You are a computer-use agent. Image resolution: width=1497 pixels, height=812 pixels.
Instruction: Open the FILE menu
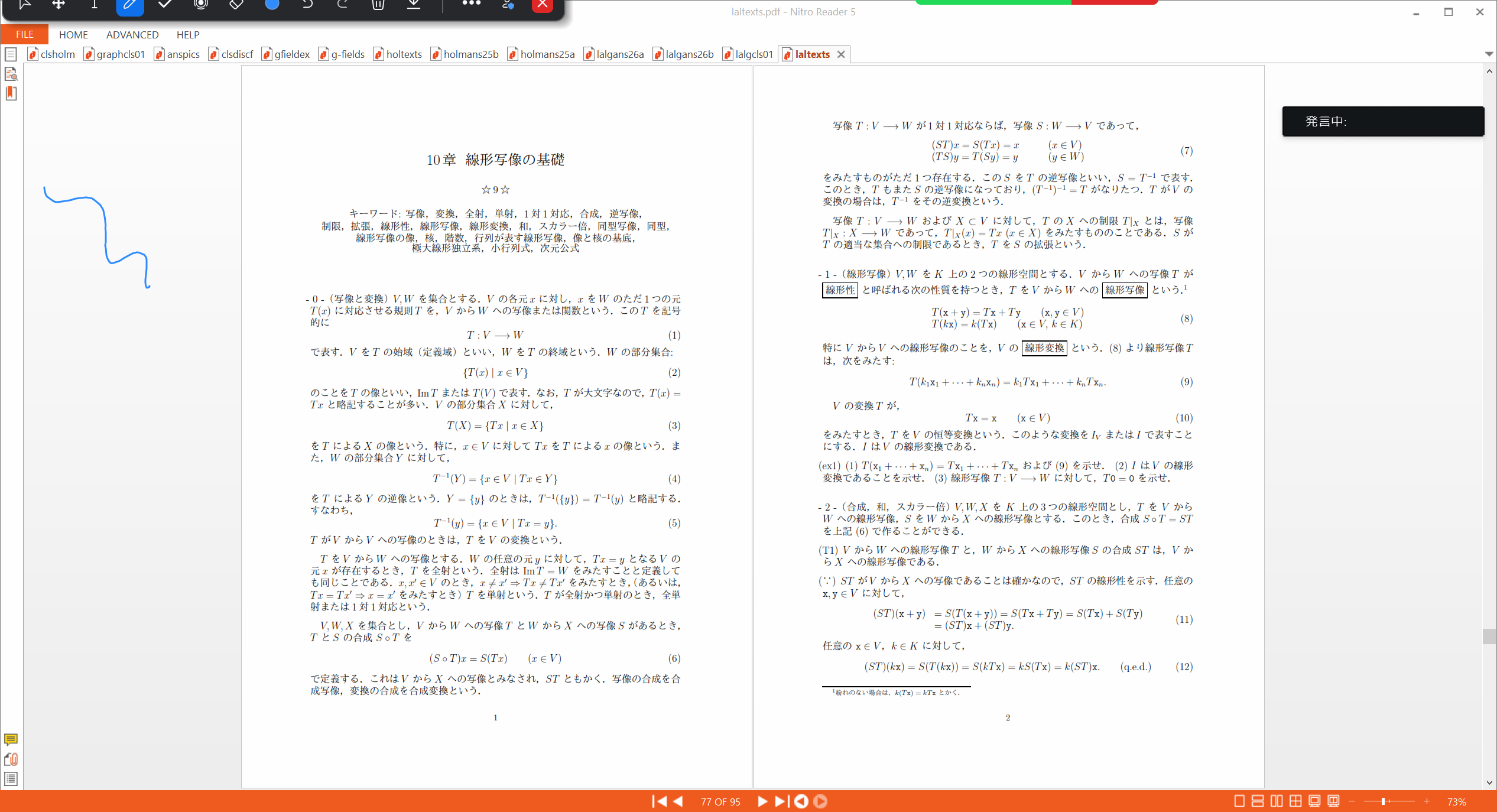[24, 35]
